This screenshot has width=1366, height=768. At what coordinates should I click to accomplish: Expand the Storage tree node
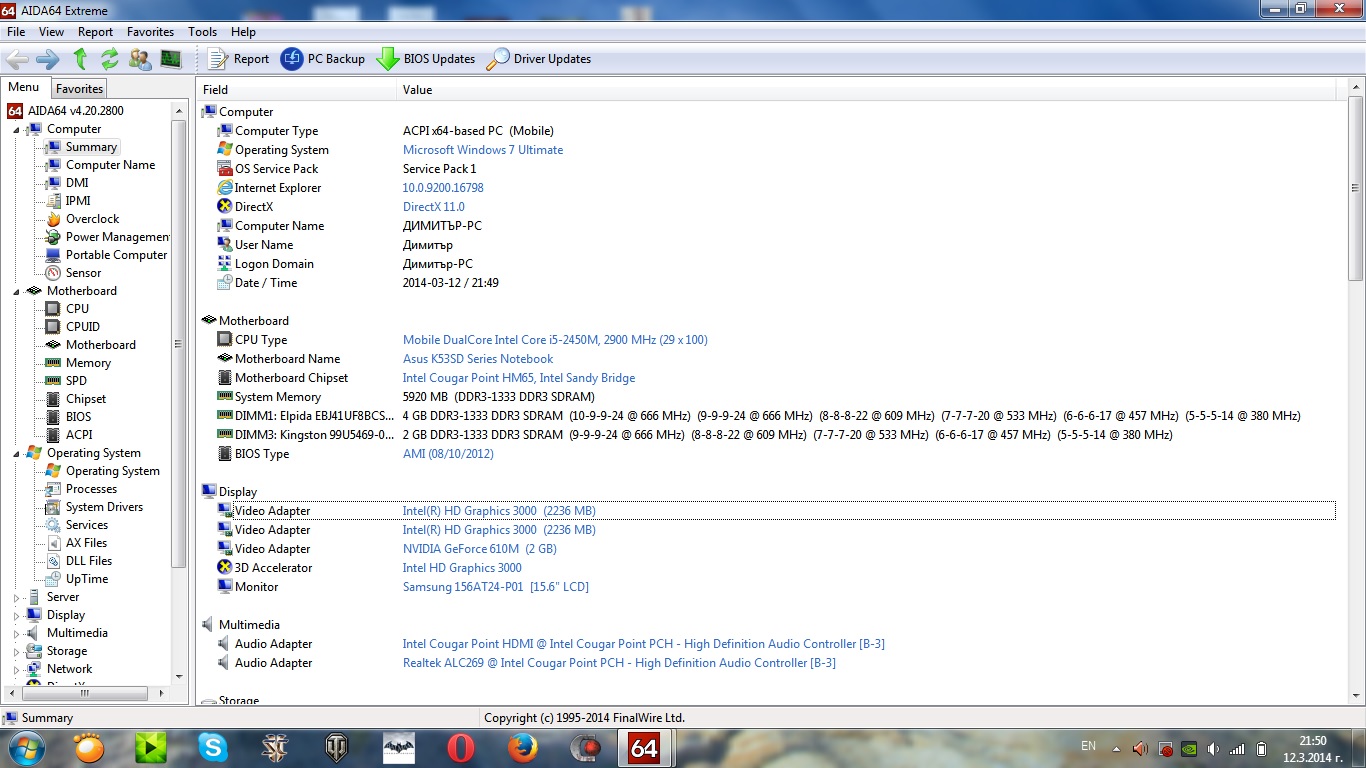click(x=17, y=652)
